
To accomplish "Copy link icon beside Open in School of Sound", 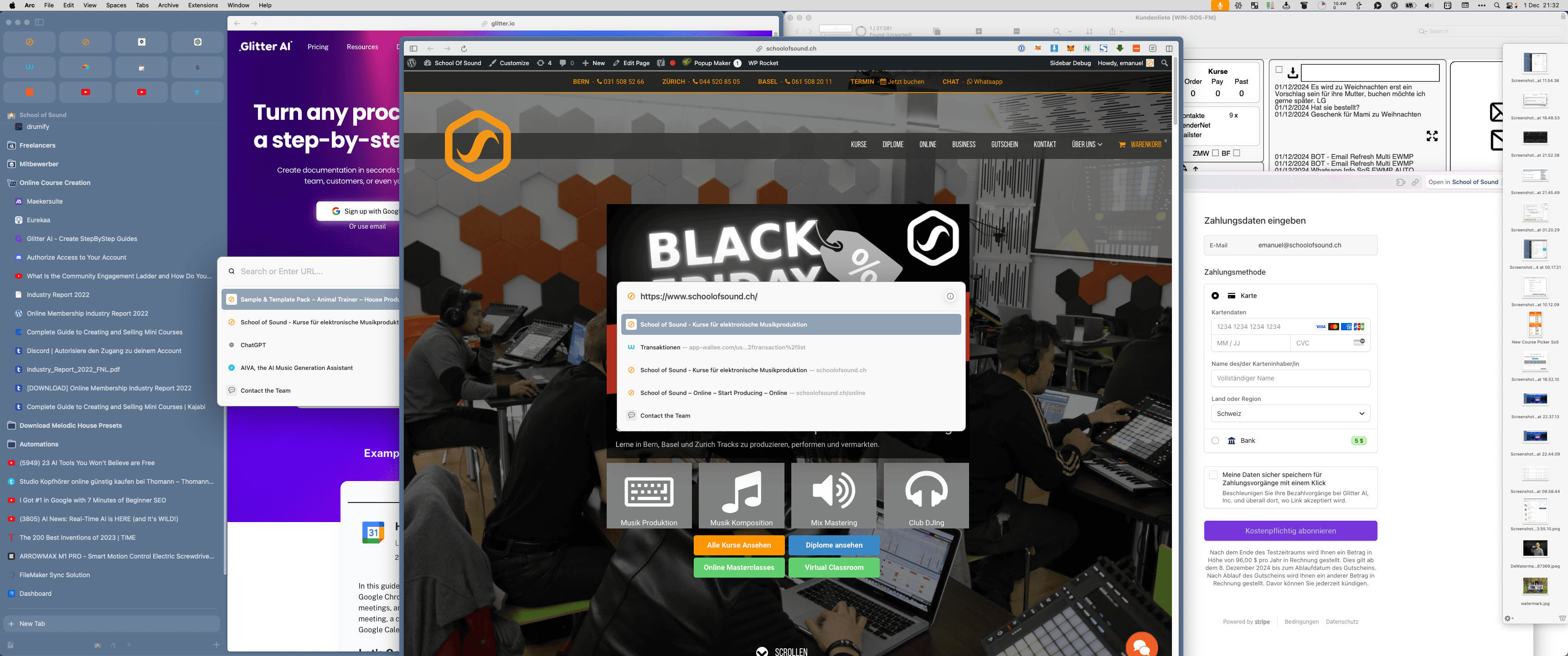I will pyautogui.click(x=1415, y=182).
